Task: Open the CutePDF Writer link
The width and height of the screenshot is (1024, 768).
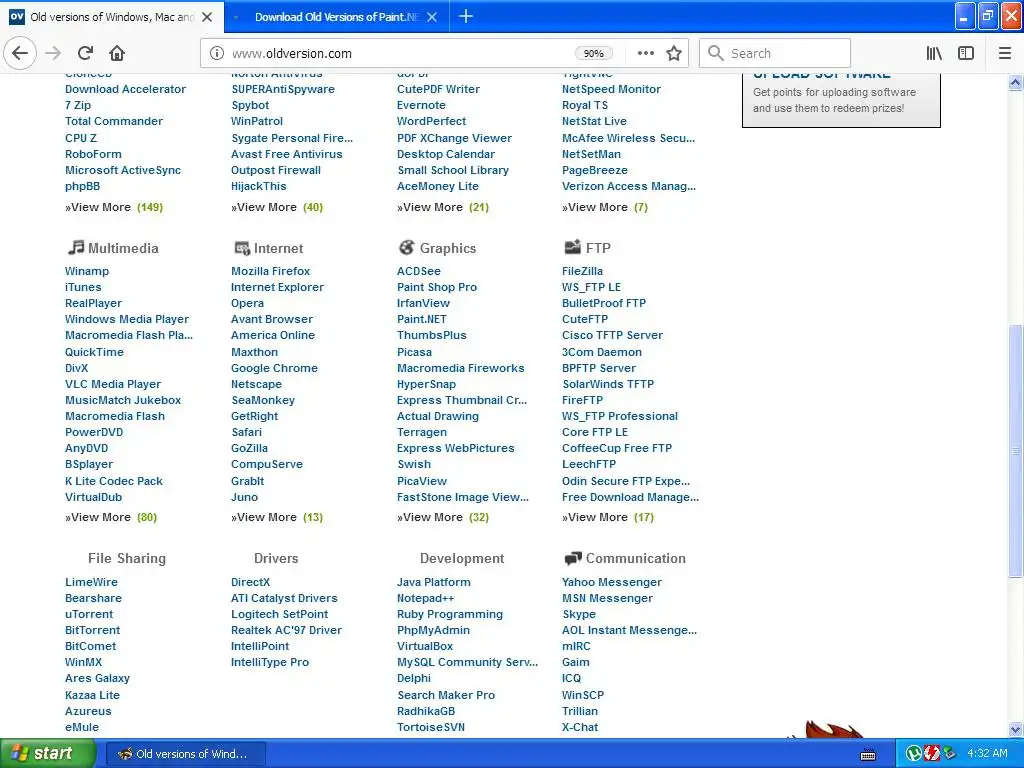Action: pyautogui.click(x=438, y=89)
